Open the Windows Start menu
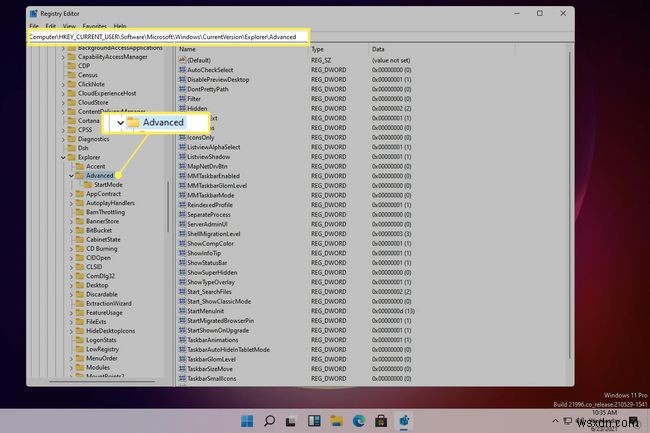Viewport: 650px width, 433px height. click(x=247, y=421)
